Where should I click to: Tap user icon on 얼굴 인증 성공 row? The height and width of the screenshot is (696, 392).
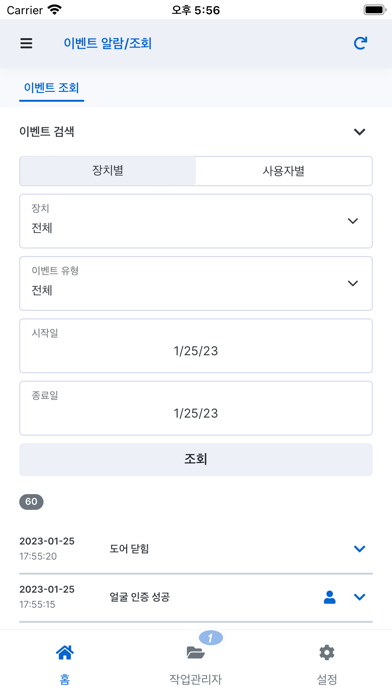[x=329, y=597]
